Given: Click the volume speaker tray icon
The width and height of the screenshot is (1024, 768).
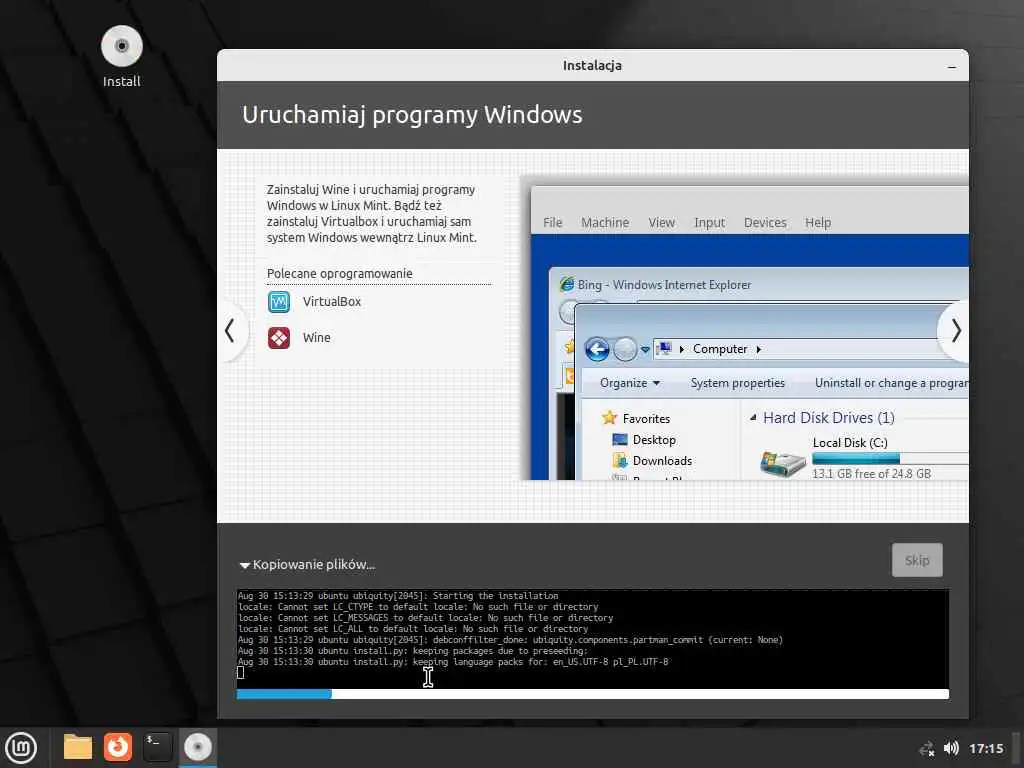Looking at the screenshot, I should pyautogui.click(x=951, y=748).
